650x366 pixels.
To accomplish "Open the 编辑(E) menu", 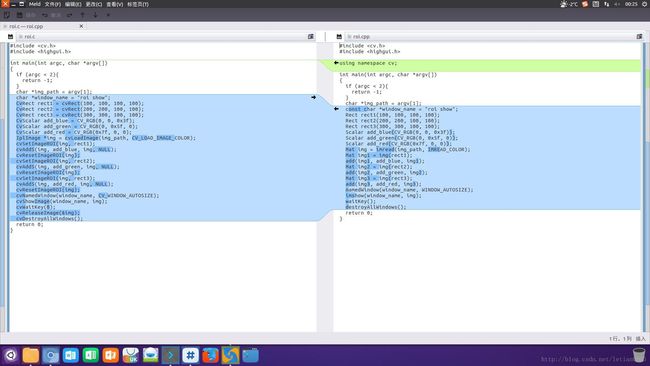I will (x=73, y=4).
